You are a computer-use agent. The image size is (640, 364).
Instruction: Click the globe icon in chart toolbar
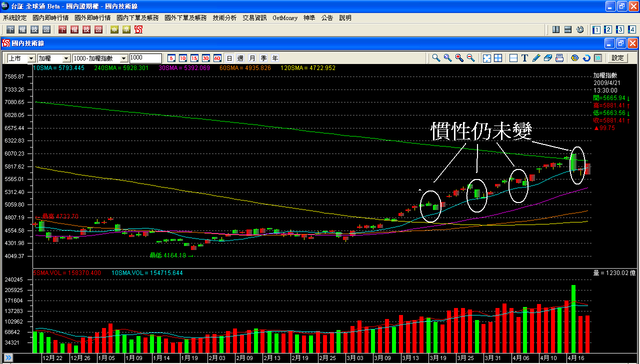coord(575,58)
